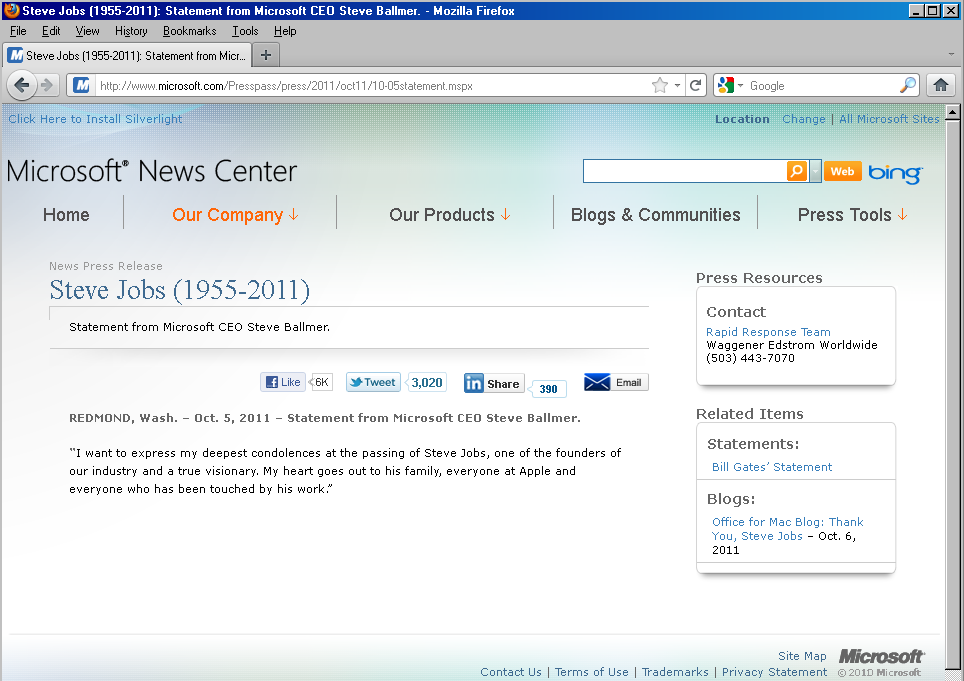
Task: Expand the Our Company menu
Action: coord(235,215)
